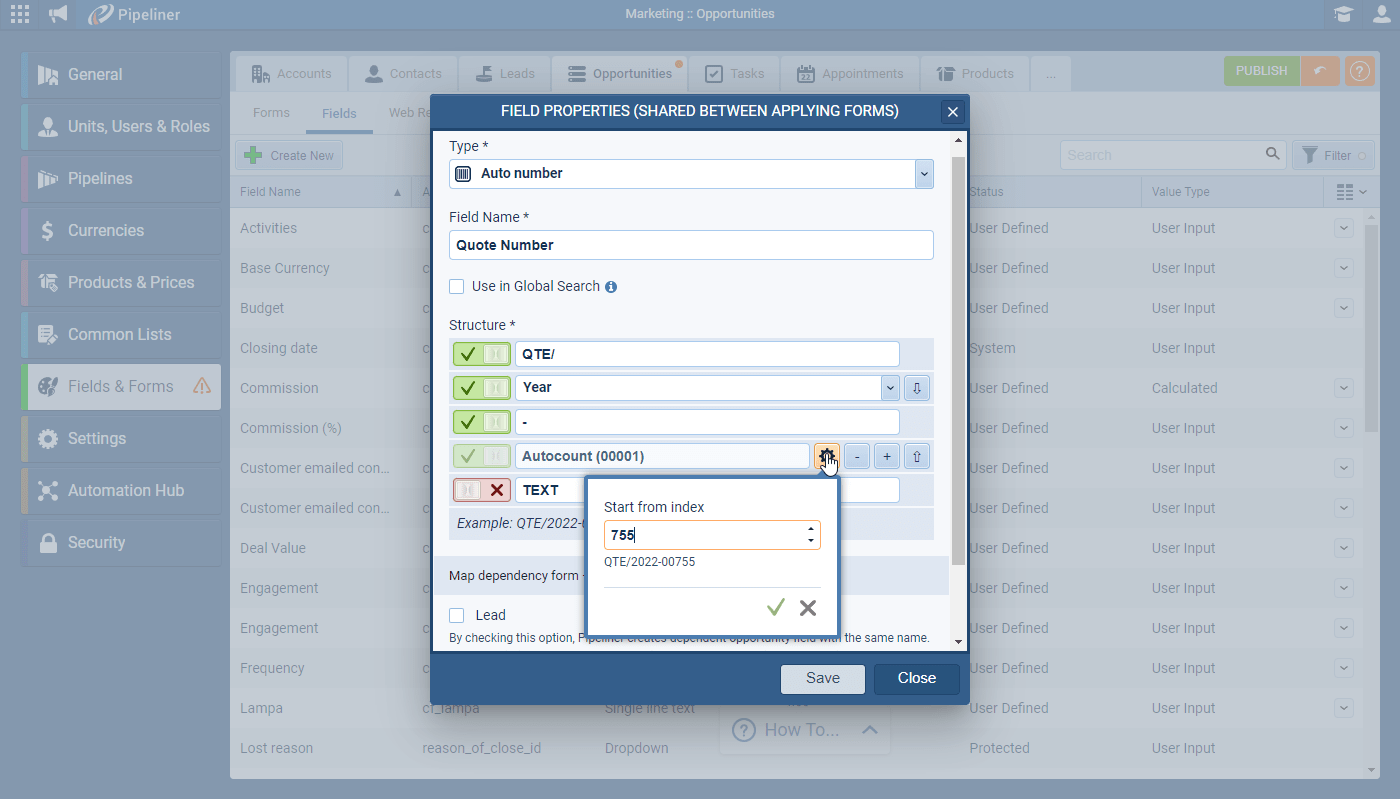This screenshot has width=1400, height=799.
Task: Open the Type dropdown showing Auto number
Action: (924, 173)
